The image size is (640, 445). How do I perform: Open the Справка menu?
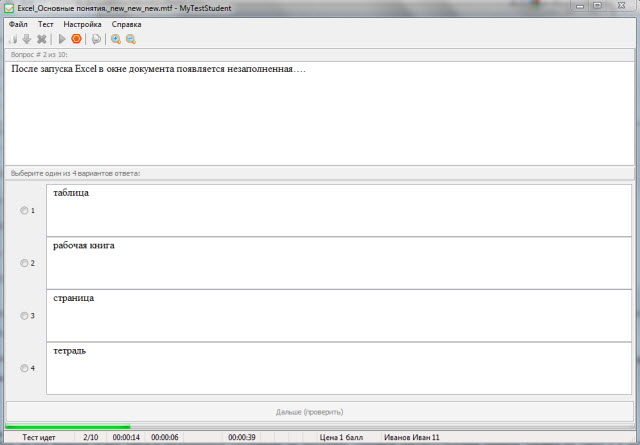pyautogui.click(x=126, y=23)
